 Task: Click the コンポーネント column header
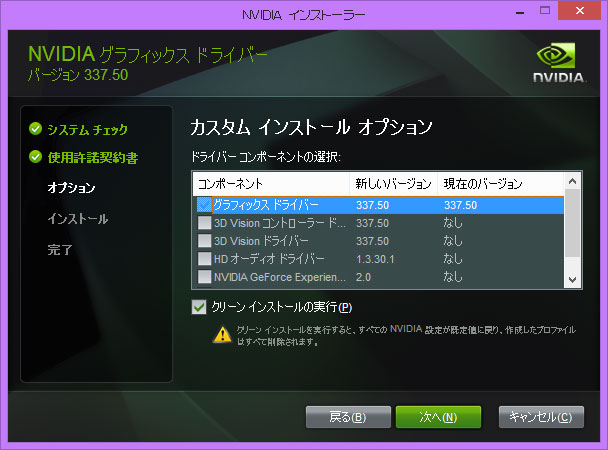tap(271, 184)
